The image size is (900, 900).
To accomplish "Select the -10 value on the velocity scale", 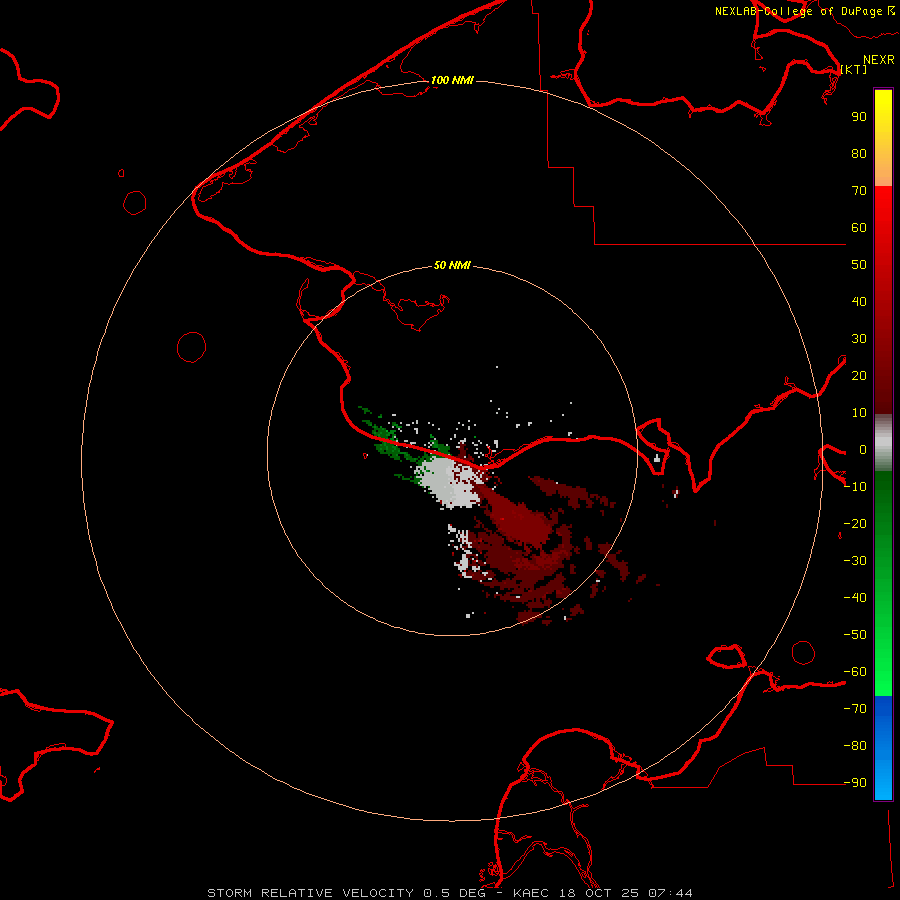I will pos(855,487).
